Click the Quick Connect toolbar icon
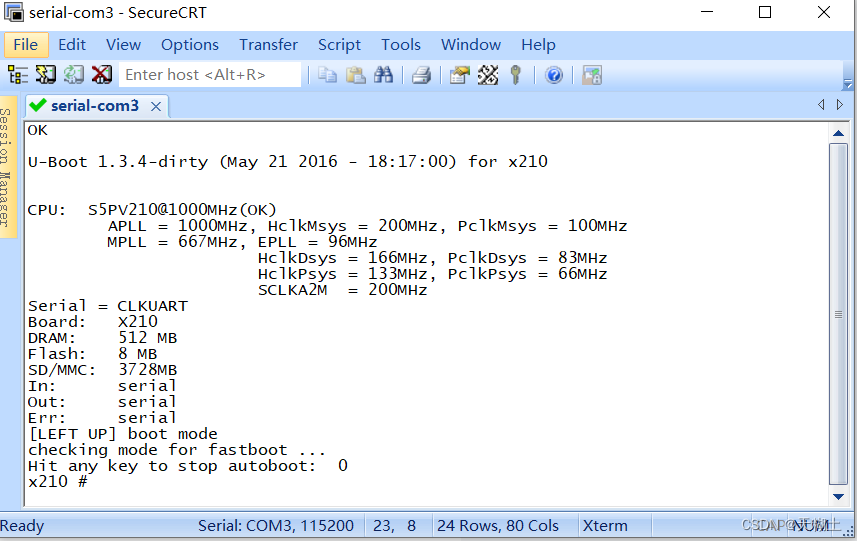Image resolution: width=857 pixels, height=541 pixels. pos(45,75)
